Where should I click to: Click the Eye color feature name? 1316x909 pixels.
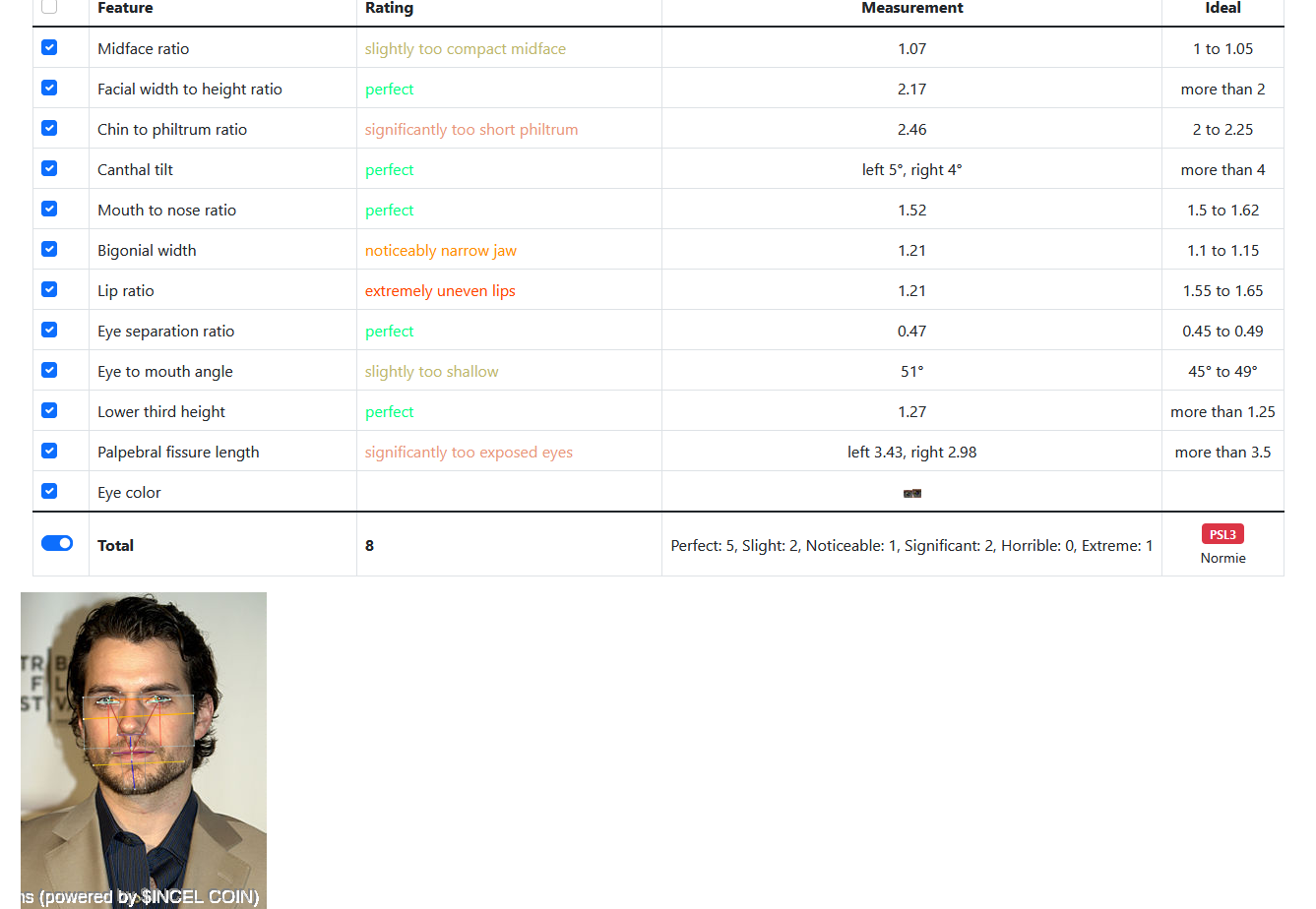[129, 492]
